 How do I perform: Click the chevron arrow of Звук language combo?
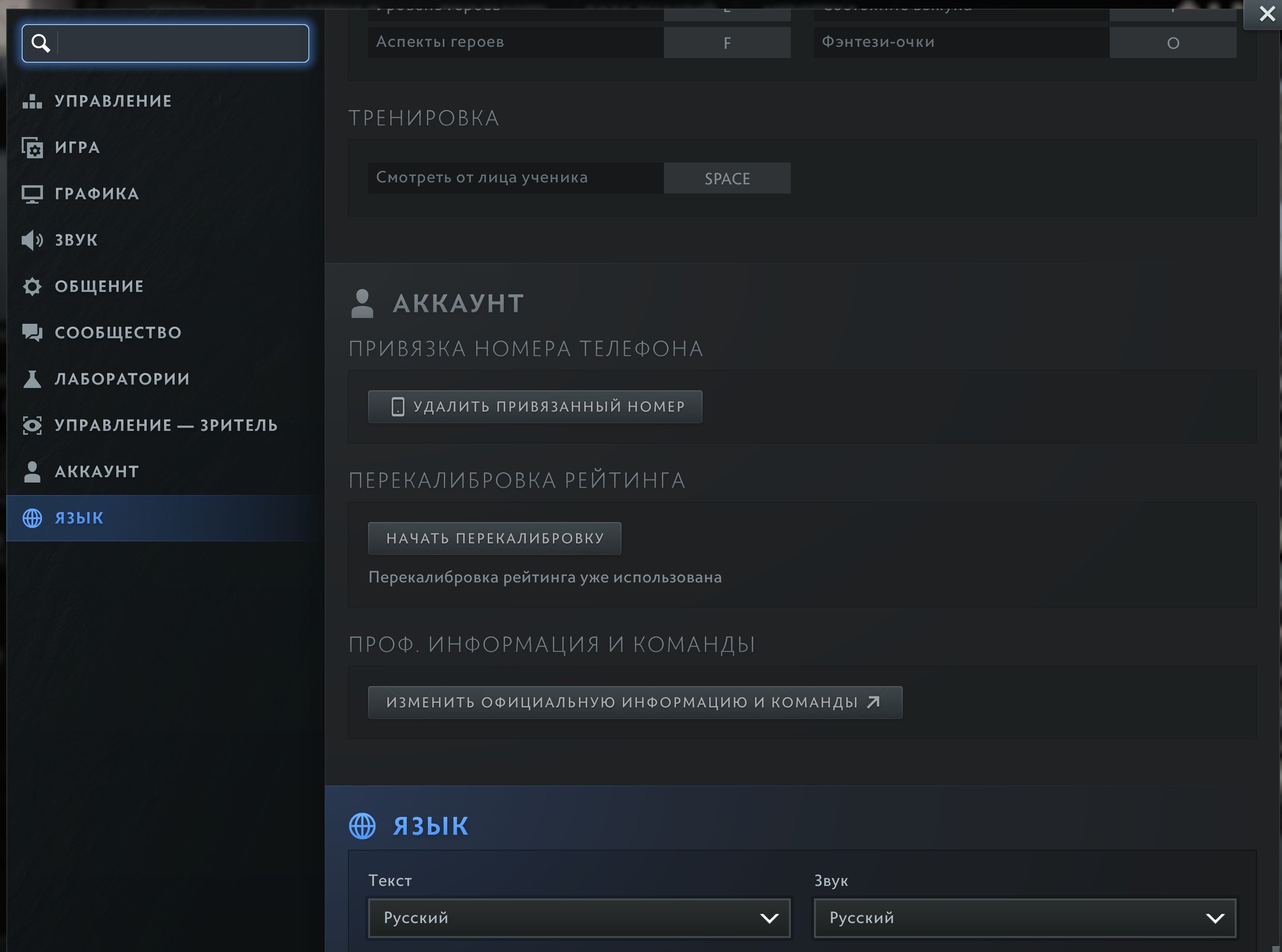[x=1214, y=918]
